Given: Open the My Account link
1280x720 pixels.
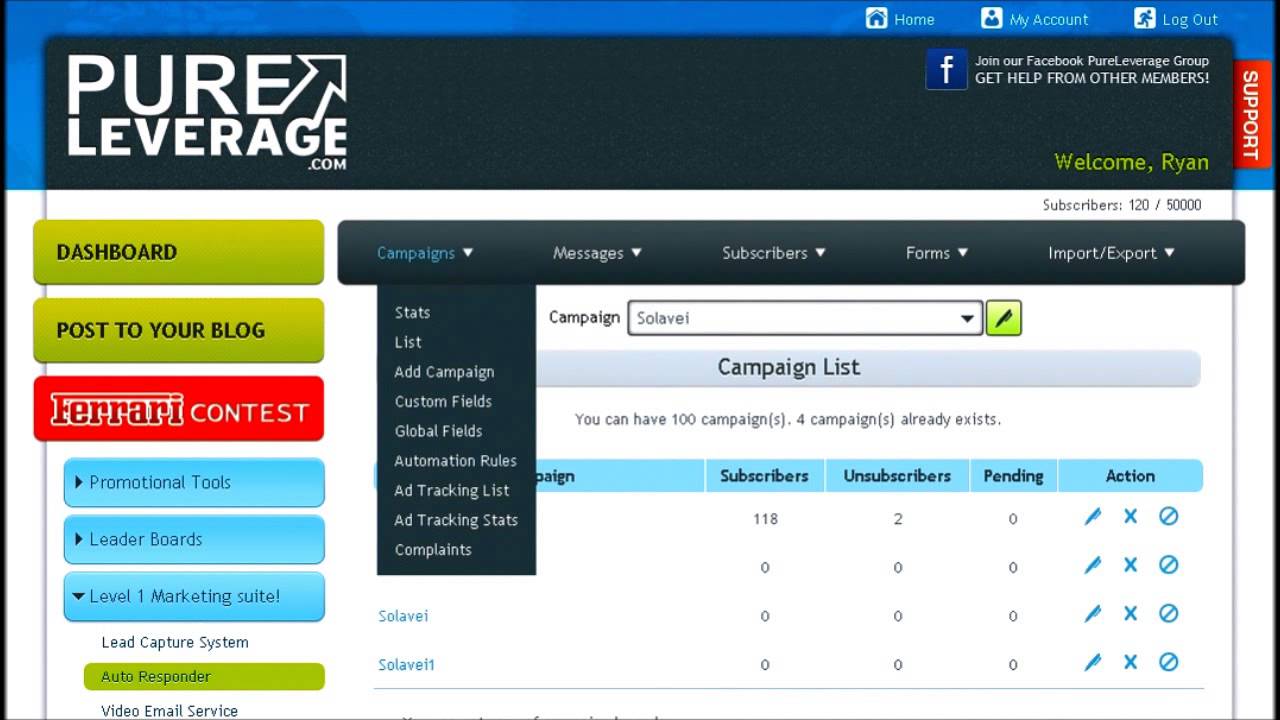Looking at the screenshot, I should 1049,19.
